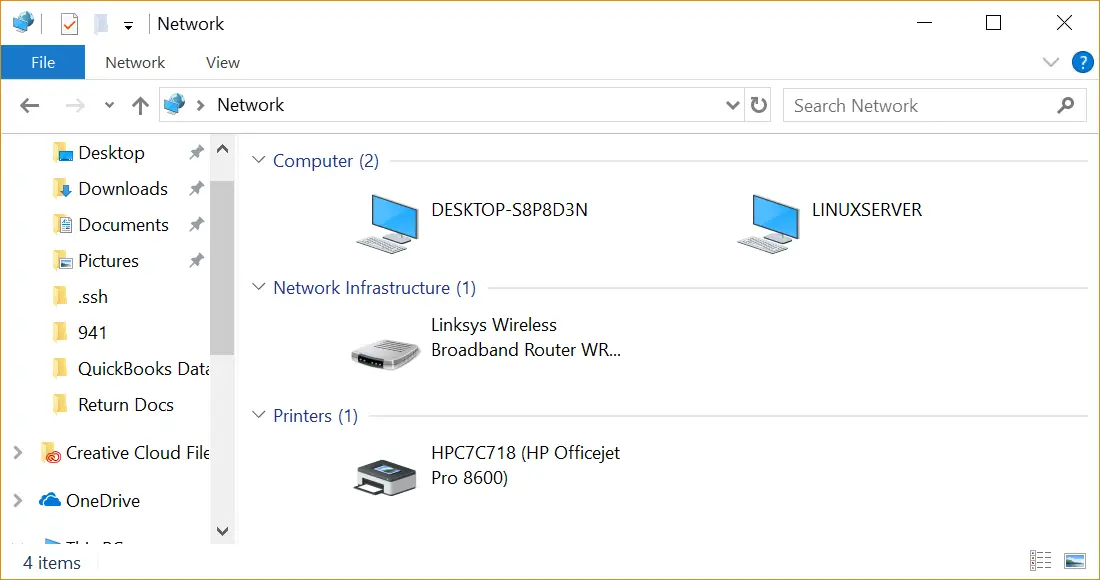Click the DESKTOP-S8P8D3N name label
Viewport: 1100px width, 580px height.
[x=509, y=210]
